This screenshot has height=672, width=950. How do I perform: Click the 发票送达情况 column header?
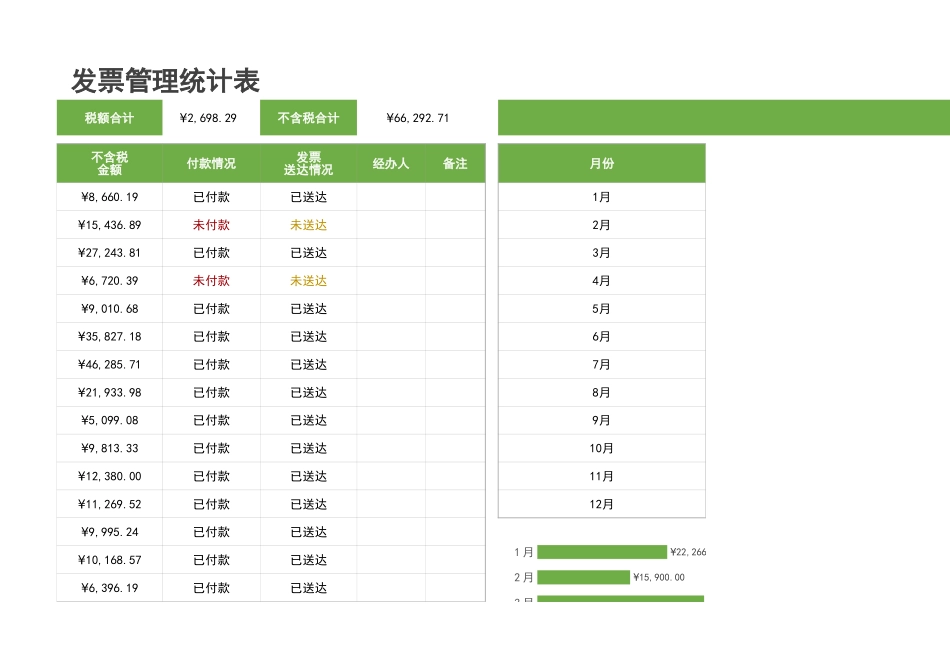pyautogui.click(x=307, y=163)
